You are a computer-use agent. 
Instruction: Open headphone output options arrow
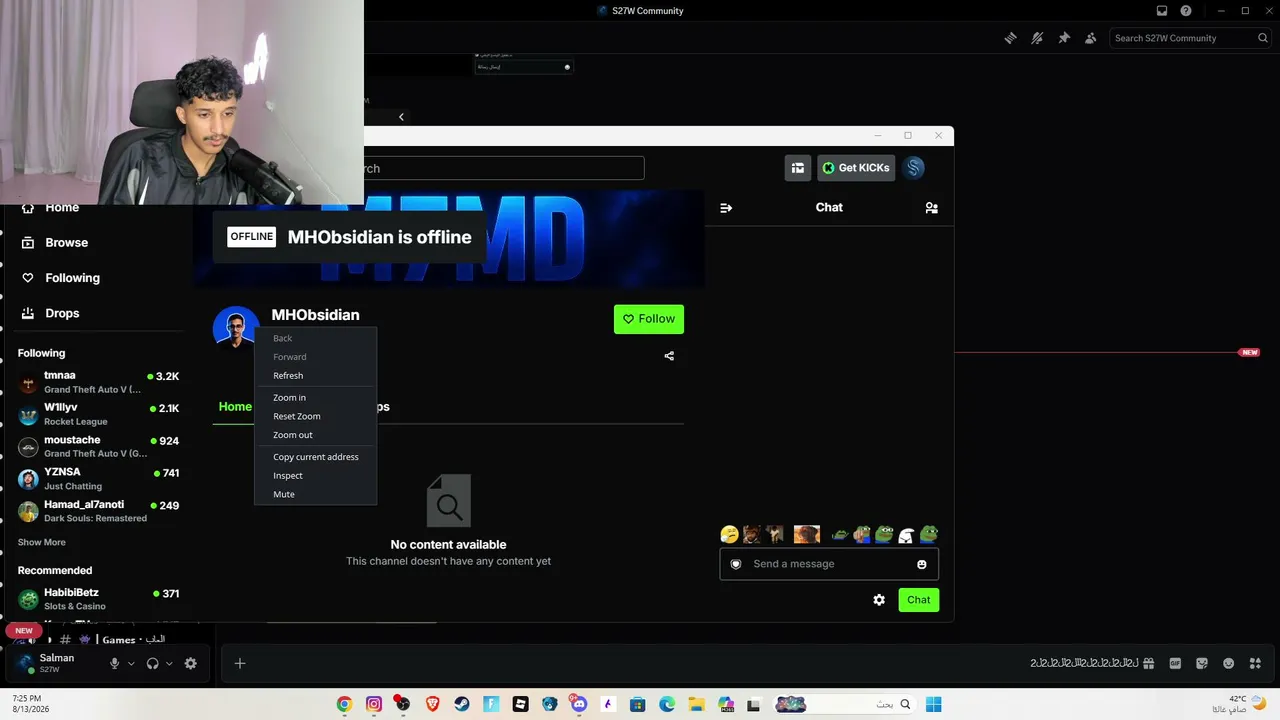coord(169,663)
